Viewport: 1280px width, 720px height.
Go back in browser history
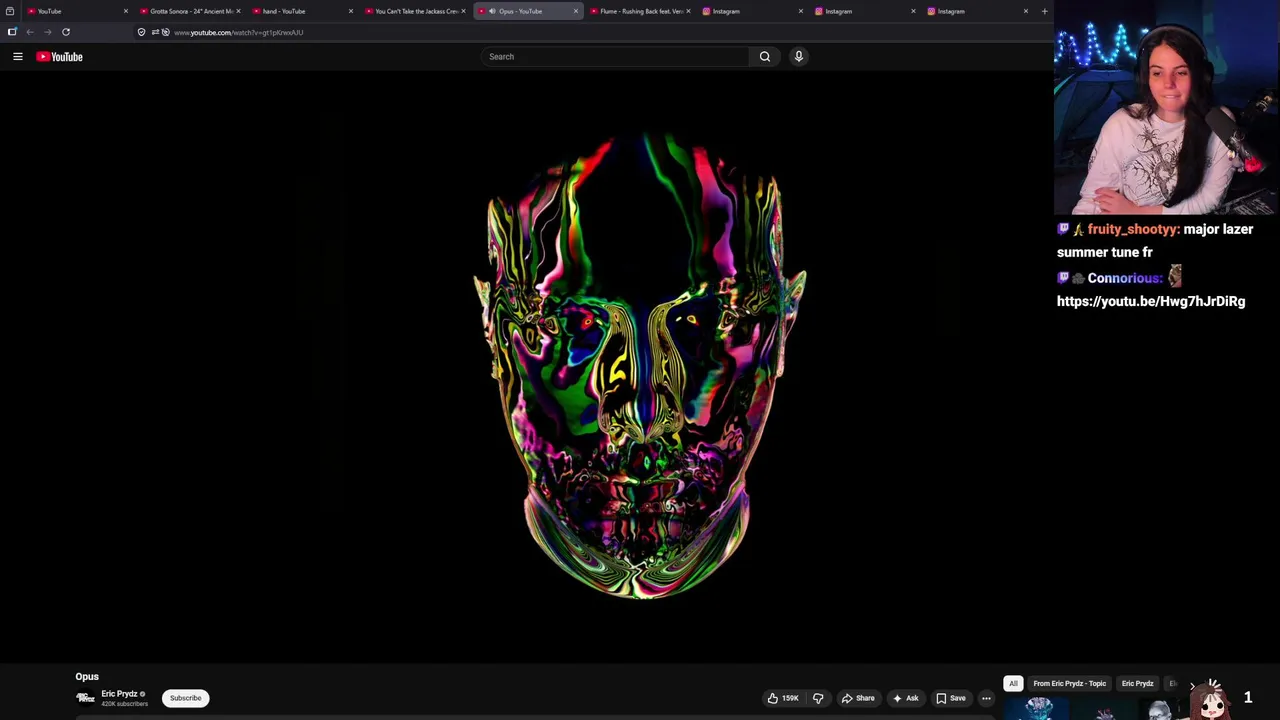pyautogui.click(x=30, y=32)
